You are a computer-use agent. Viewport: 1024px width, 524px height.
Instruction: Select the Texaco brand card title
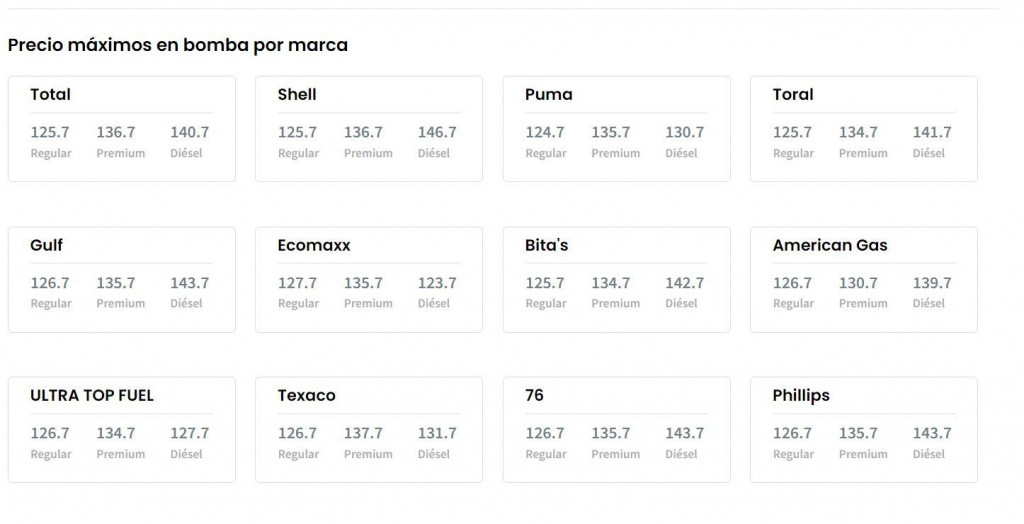coord(306,395)
